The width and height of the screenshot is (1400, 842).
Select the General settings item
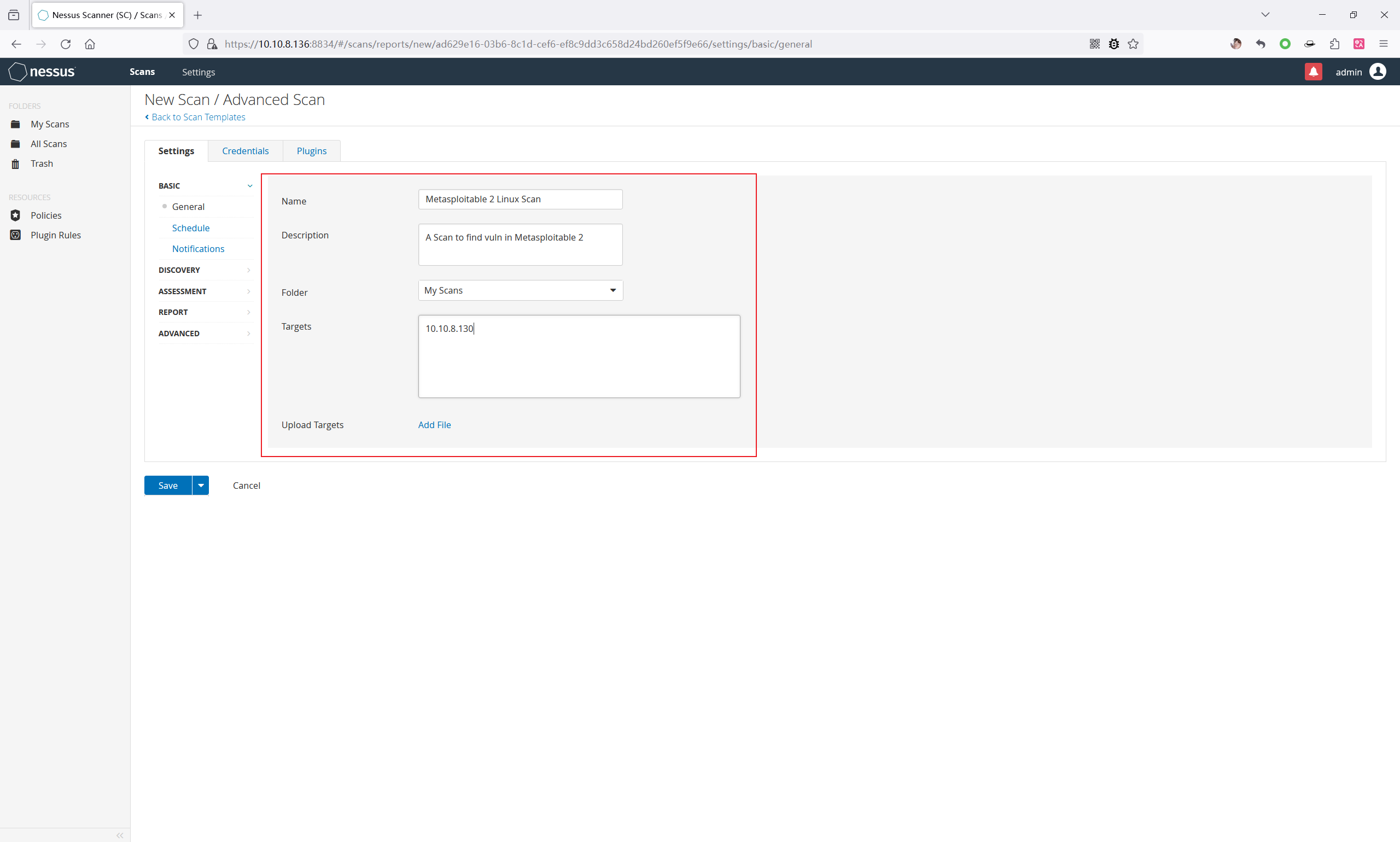pyautogui.click(x=189, y=207)
